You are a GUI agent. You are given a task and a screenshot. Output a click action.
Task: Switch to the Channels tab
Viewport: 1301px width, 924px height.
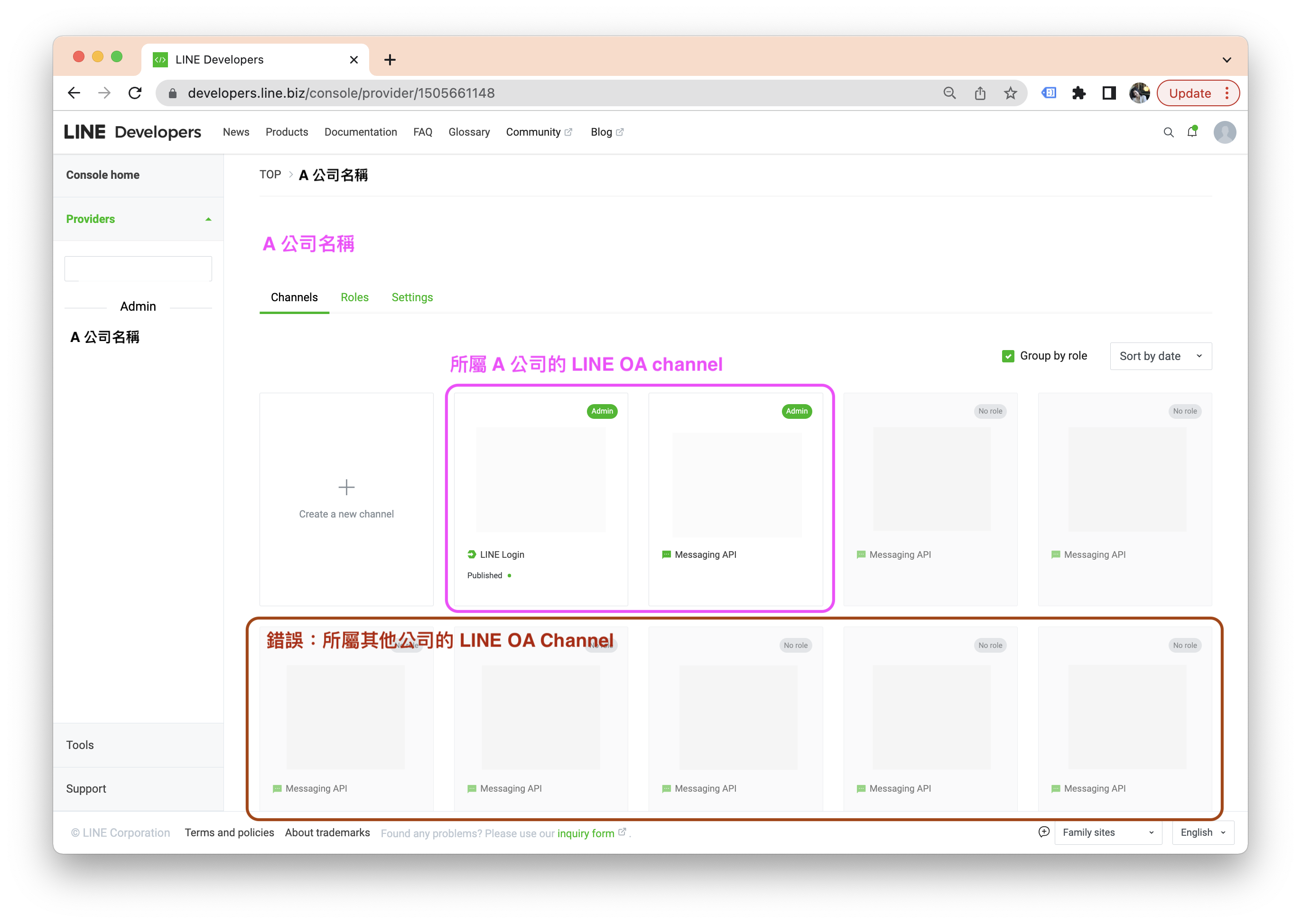click(x=294, y=297)
